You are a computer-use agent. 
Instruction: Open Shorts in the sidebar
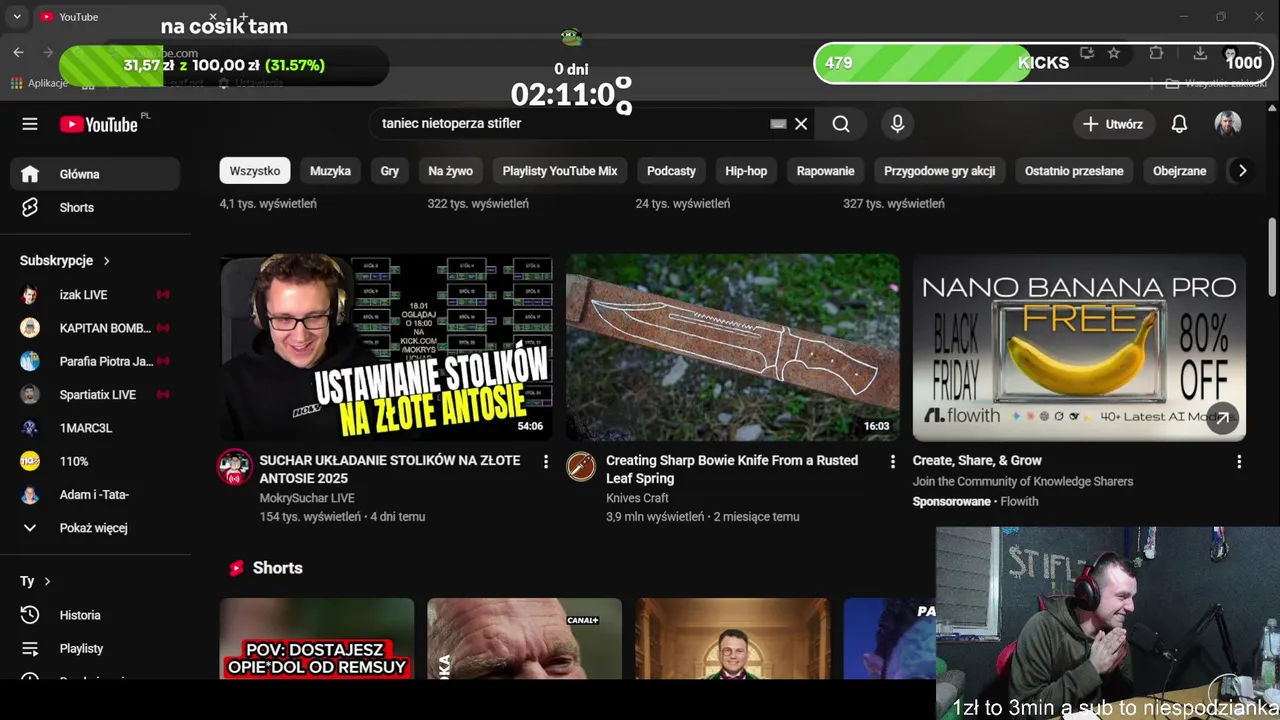click(x=96, y=208)
